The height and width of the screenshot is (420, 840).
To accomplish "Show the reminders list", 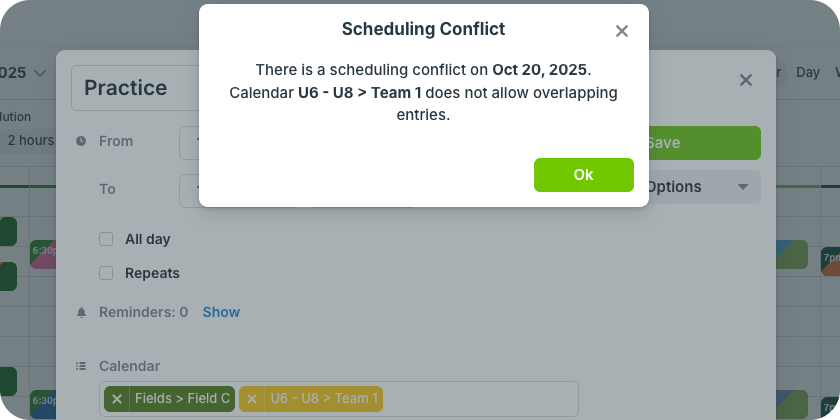I will coord(221,312).
